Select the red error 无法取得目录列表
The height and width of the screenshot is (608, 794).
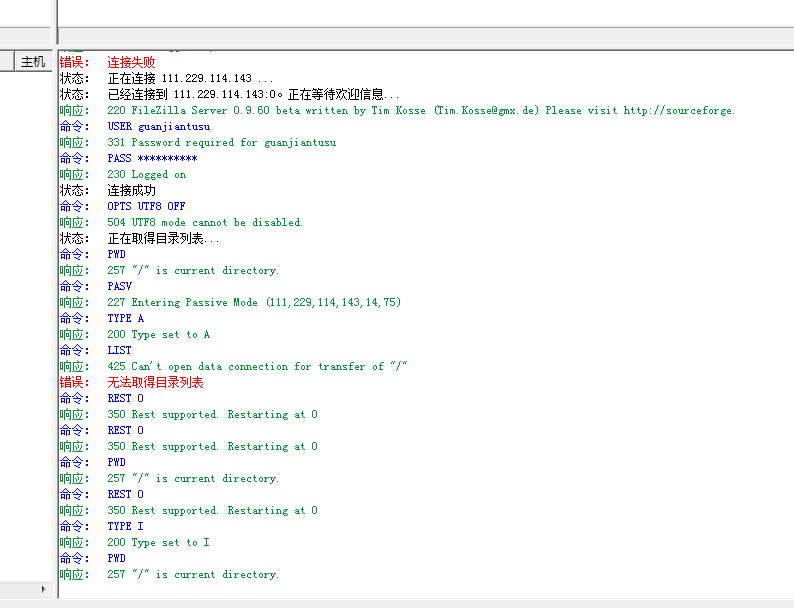pos(131,383)
